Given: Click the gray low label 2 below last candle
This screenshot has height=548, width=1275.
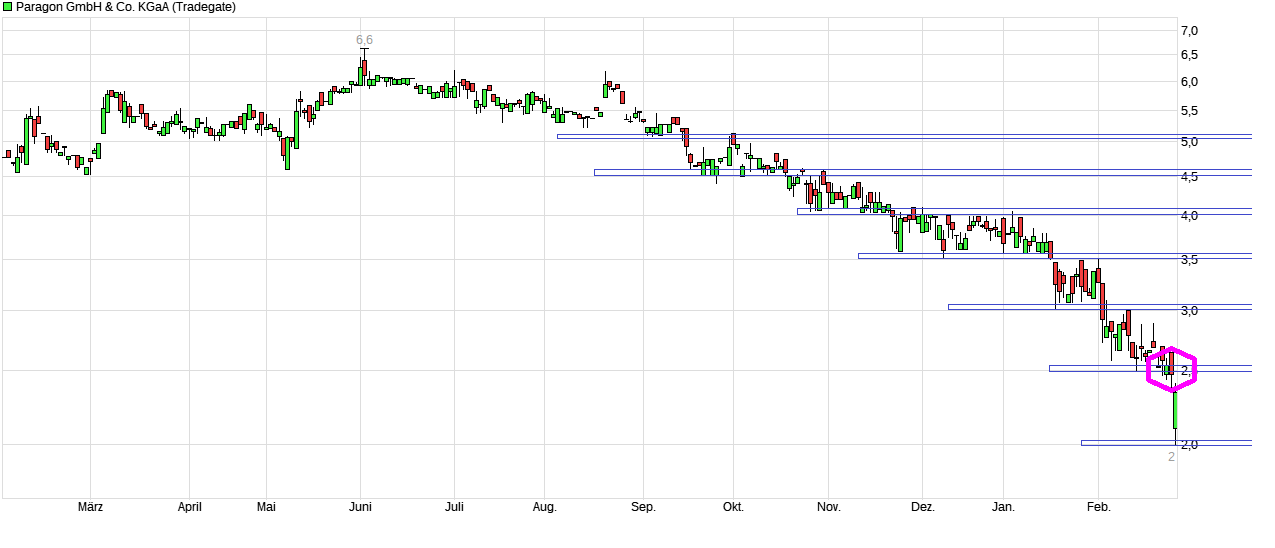Looking at the screenshot, I should pyautogui.click(x=1172, y=457).
